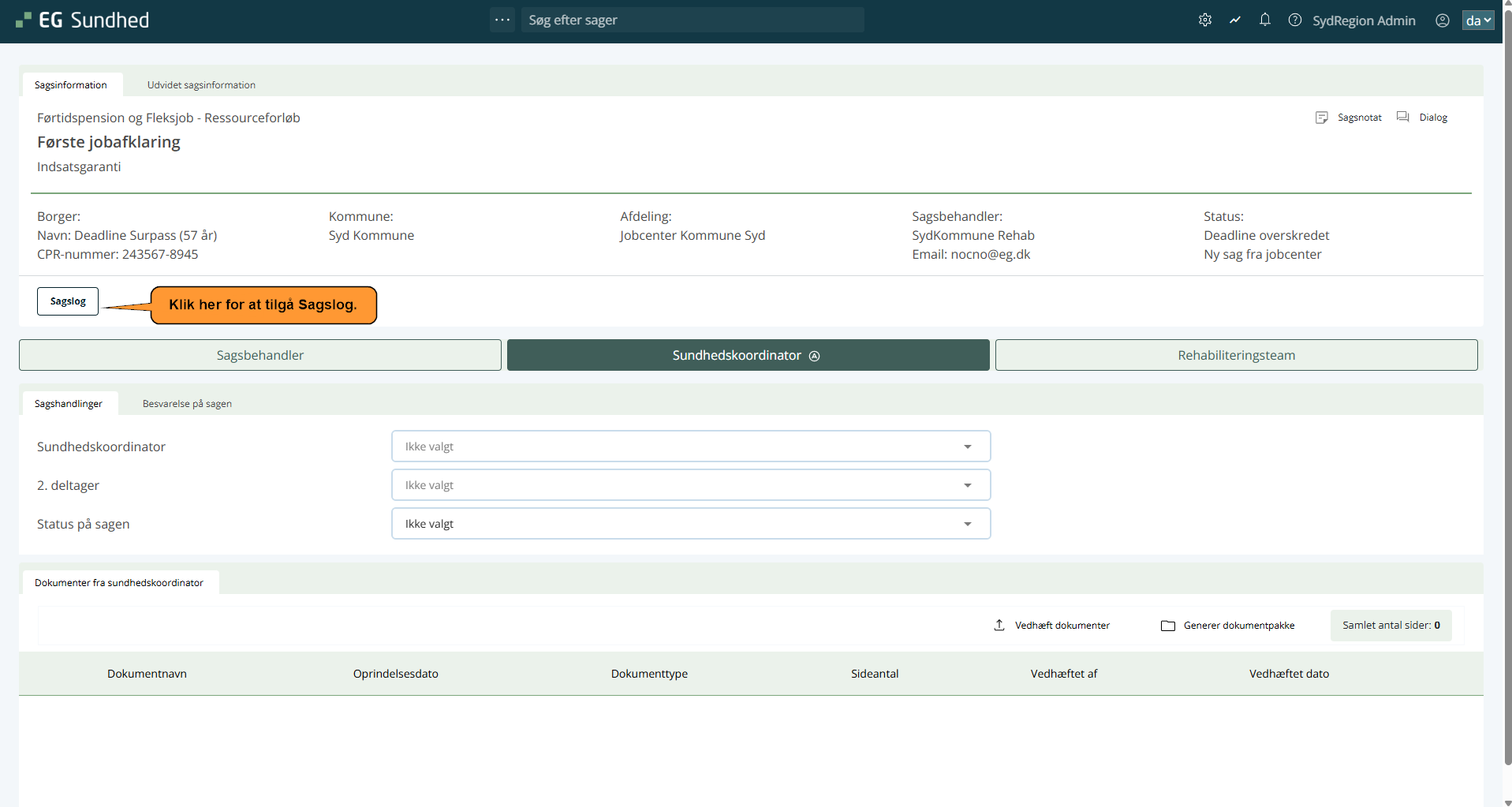Viewport: 1512px width, 807px height.
Task: Click the upload icon for Vedhæft dokumenter
Action: click(x=999, y=626)
